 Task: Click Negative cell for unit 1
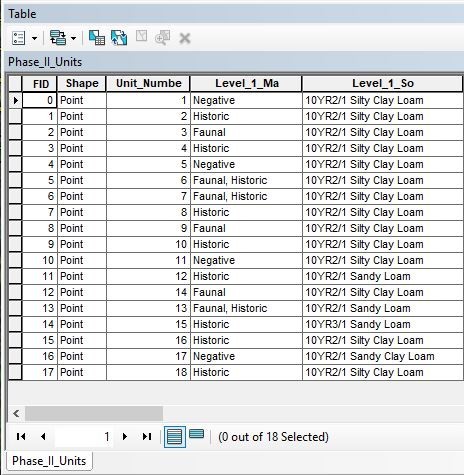coord(246,100)
